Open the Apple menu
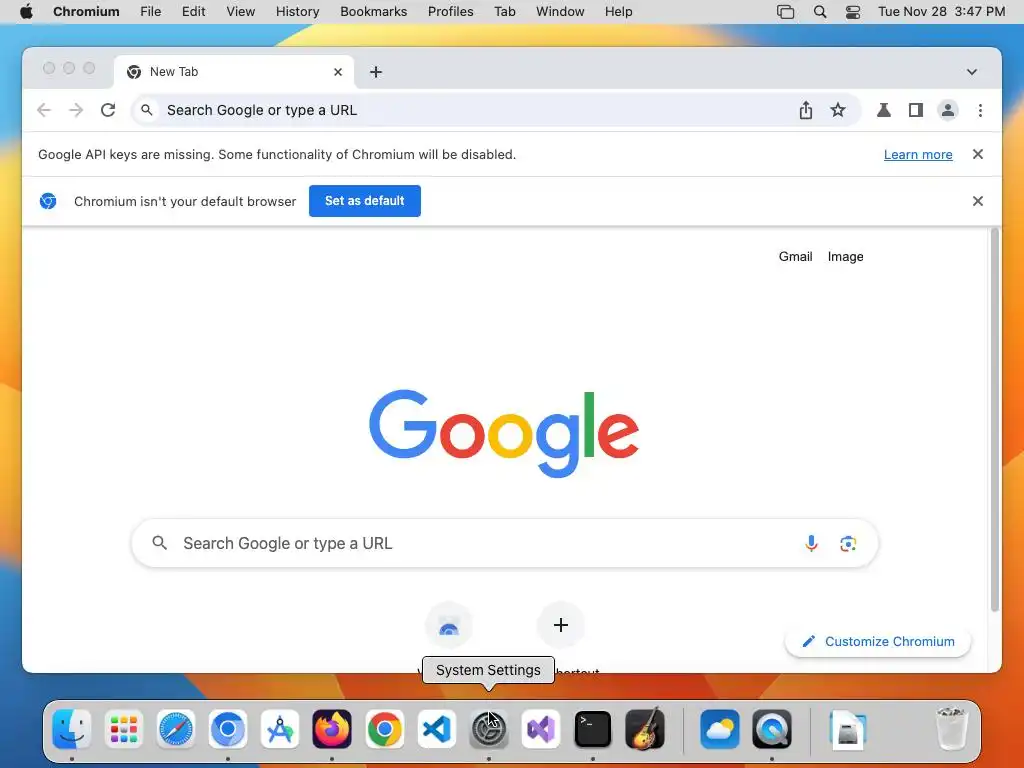Screen dimensions: 1024x768 pyautogui.click(x=26, y=12)
